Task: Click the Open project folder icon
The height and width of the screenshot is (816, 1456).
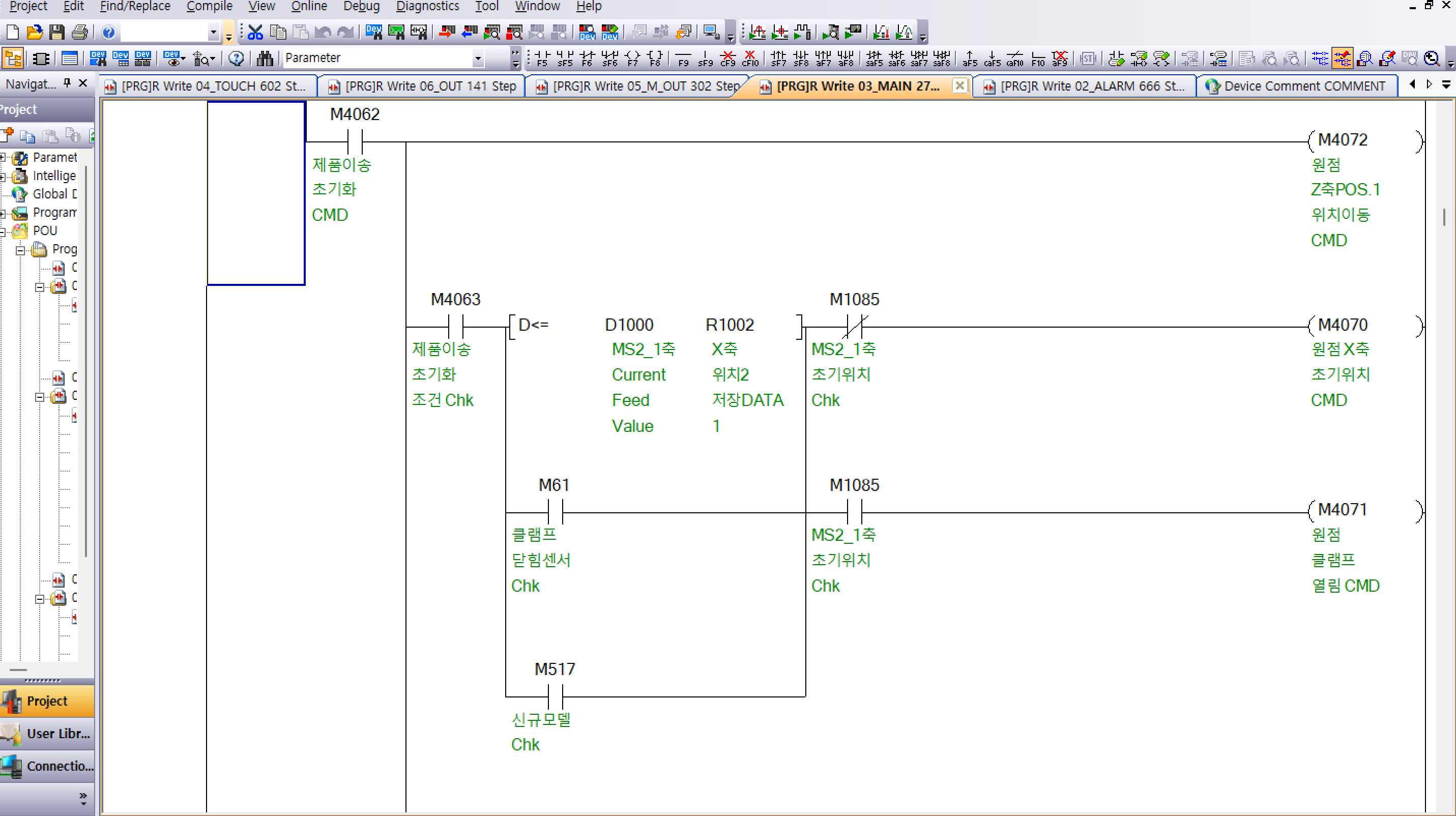Action: pos(35,32)
